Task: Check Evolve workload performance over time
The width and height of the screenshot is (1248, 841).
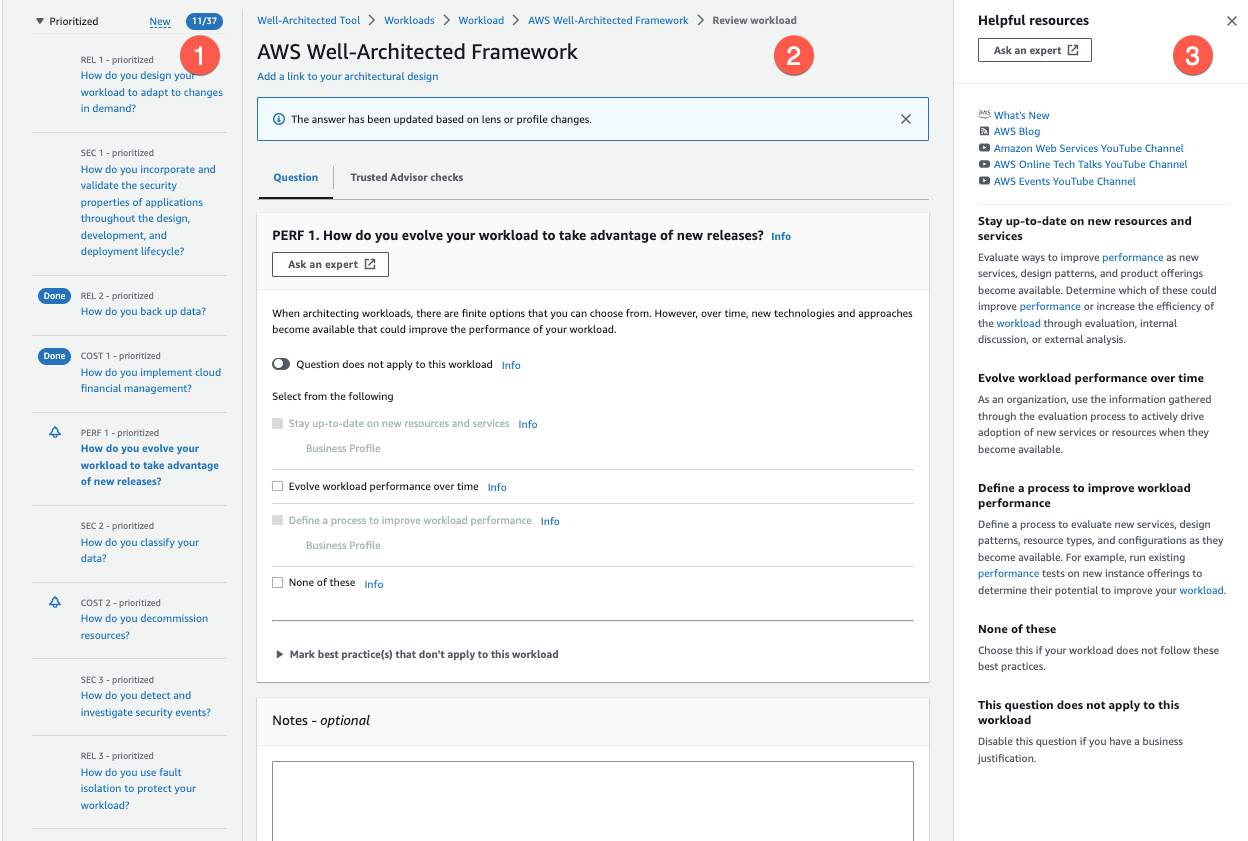Action: click(x=277, y=486)
